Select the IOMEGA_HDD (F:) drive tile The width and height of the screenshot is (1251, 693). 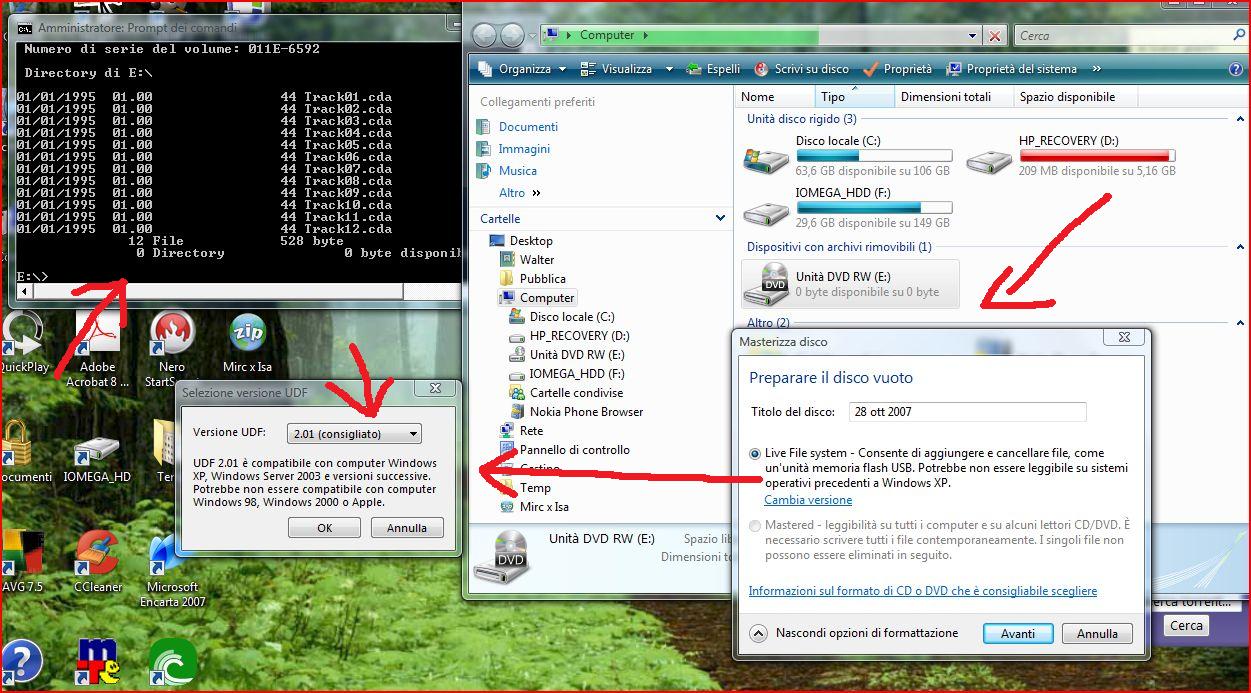pyautogui.click(x=848, y=207)
